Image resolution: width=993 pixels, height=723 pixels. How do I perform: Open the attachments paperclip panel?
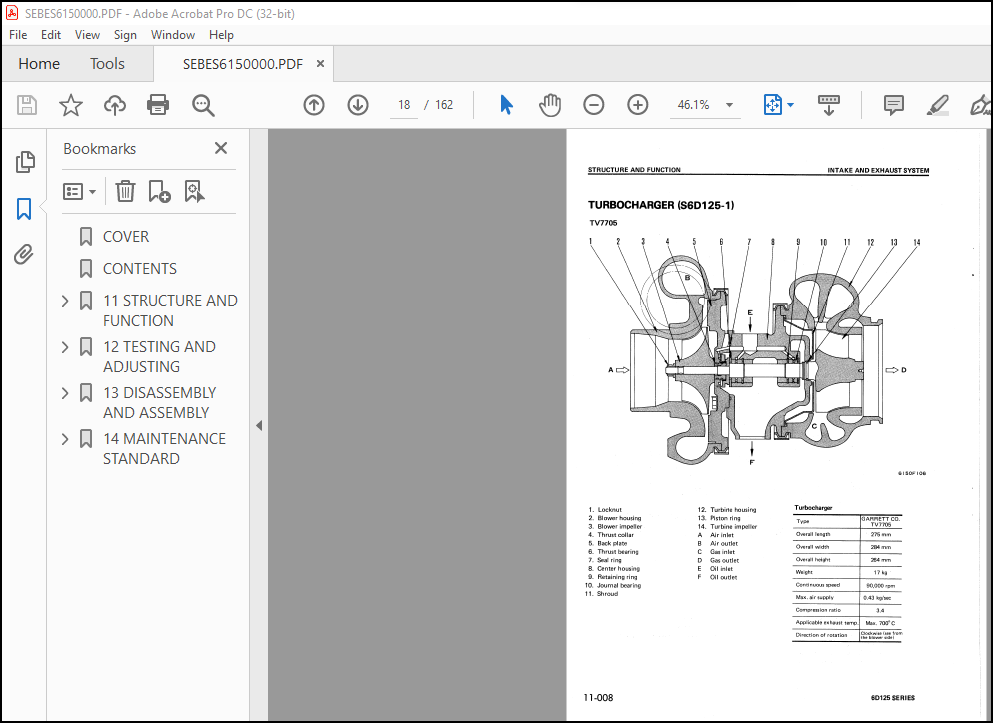[x=24, y=255]
